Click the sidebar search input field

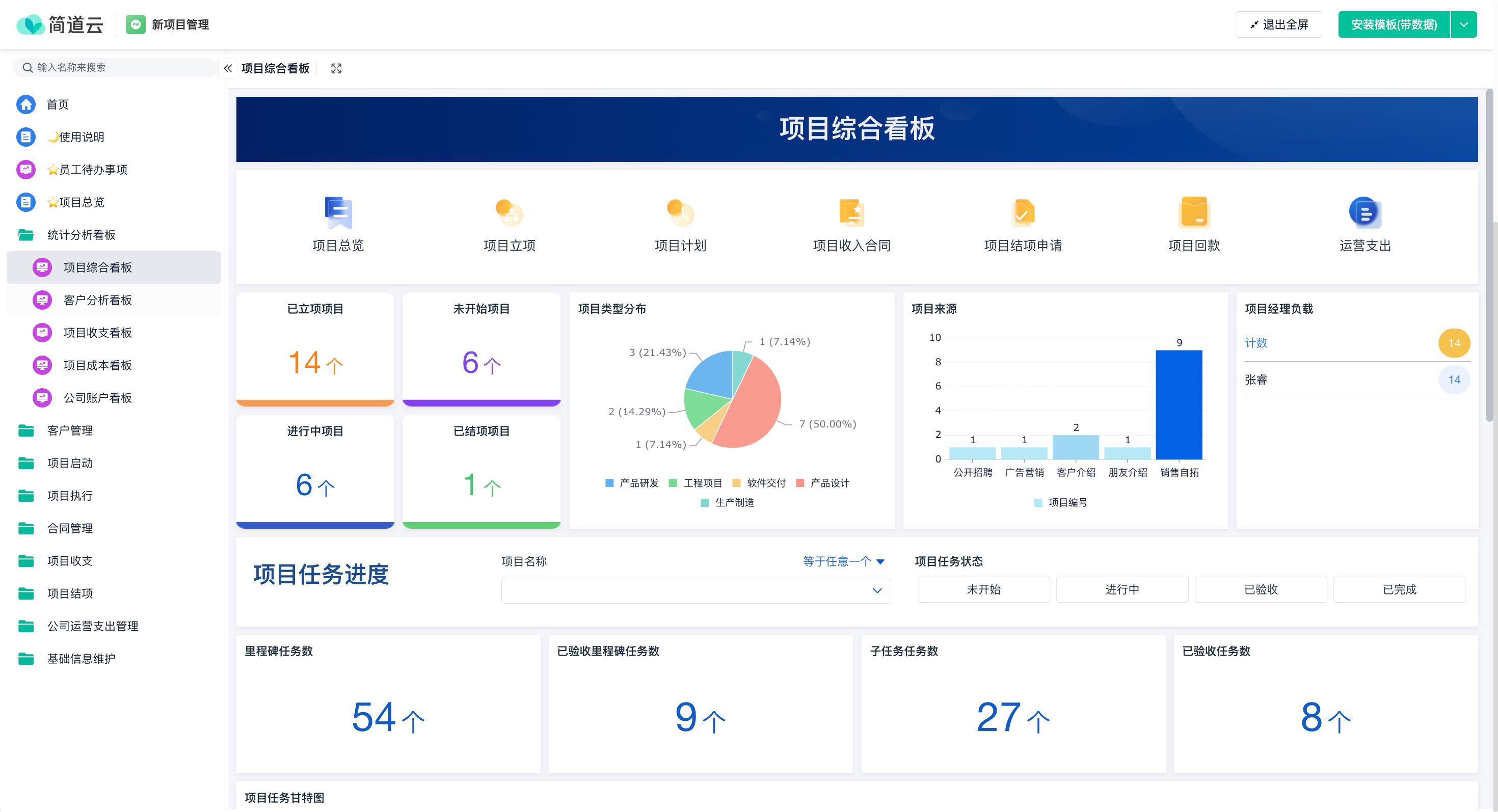116,67
